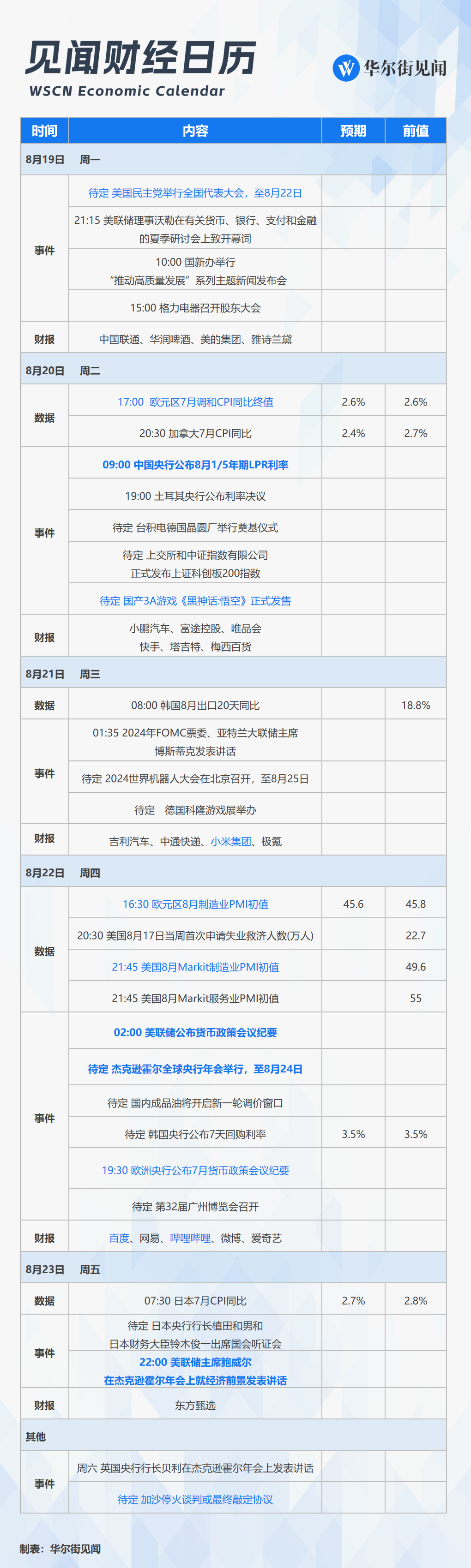
Task: Open the 杰克逊霍尔全球央行年会举行 link
Action: tap(195, 1069)
